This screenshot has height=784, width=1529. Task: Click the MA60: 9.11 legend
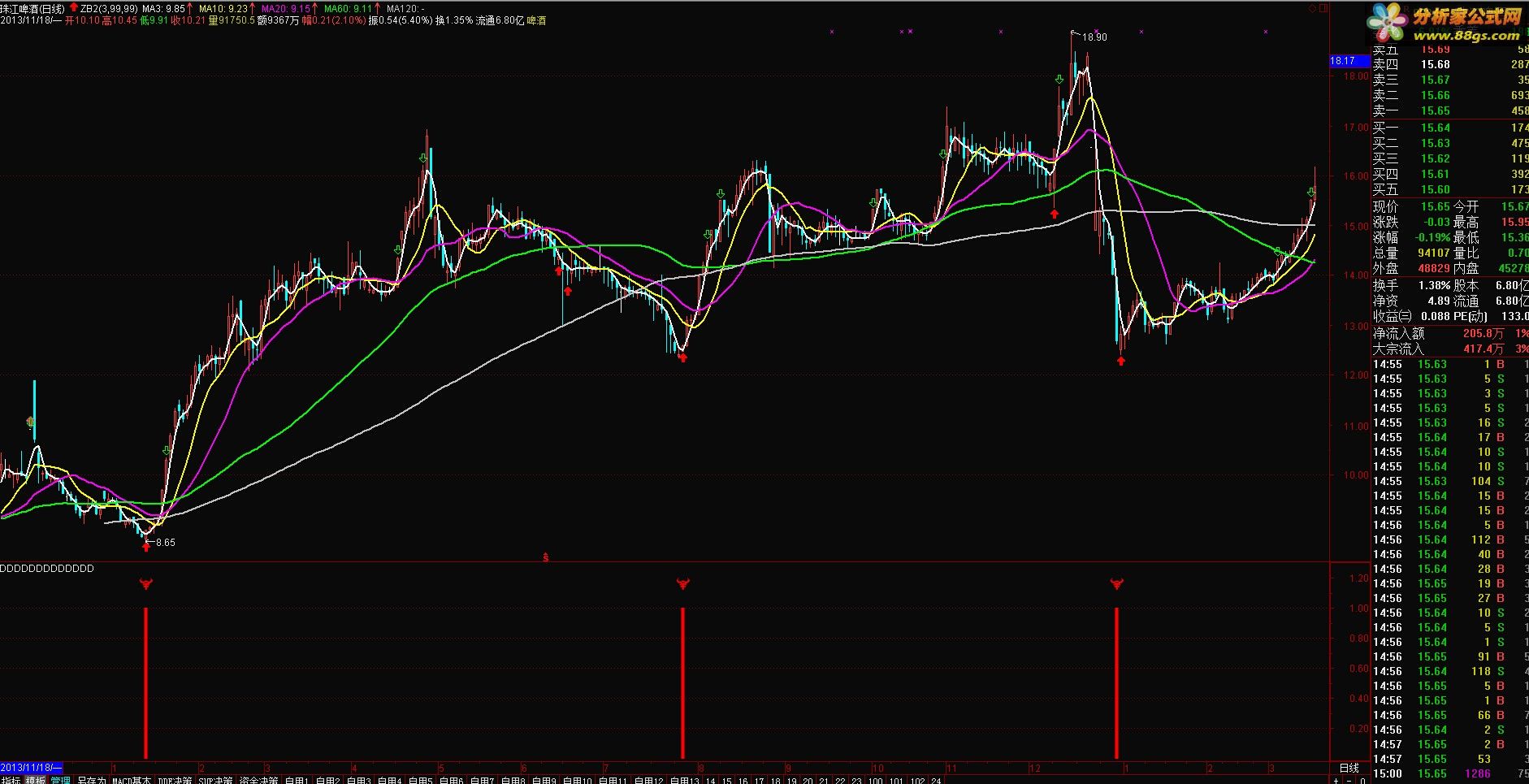click(348, 8)
